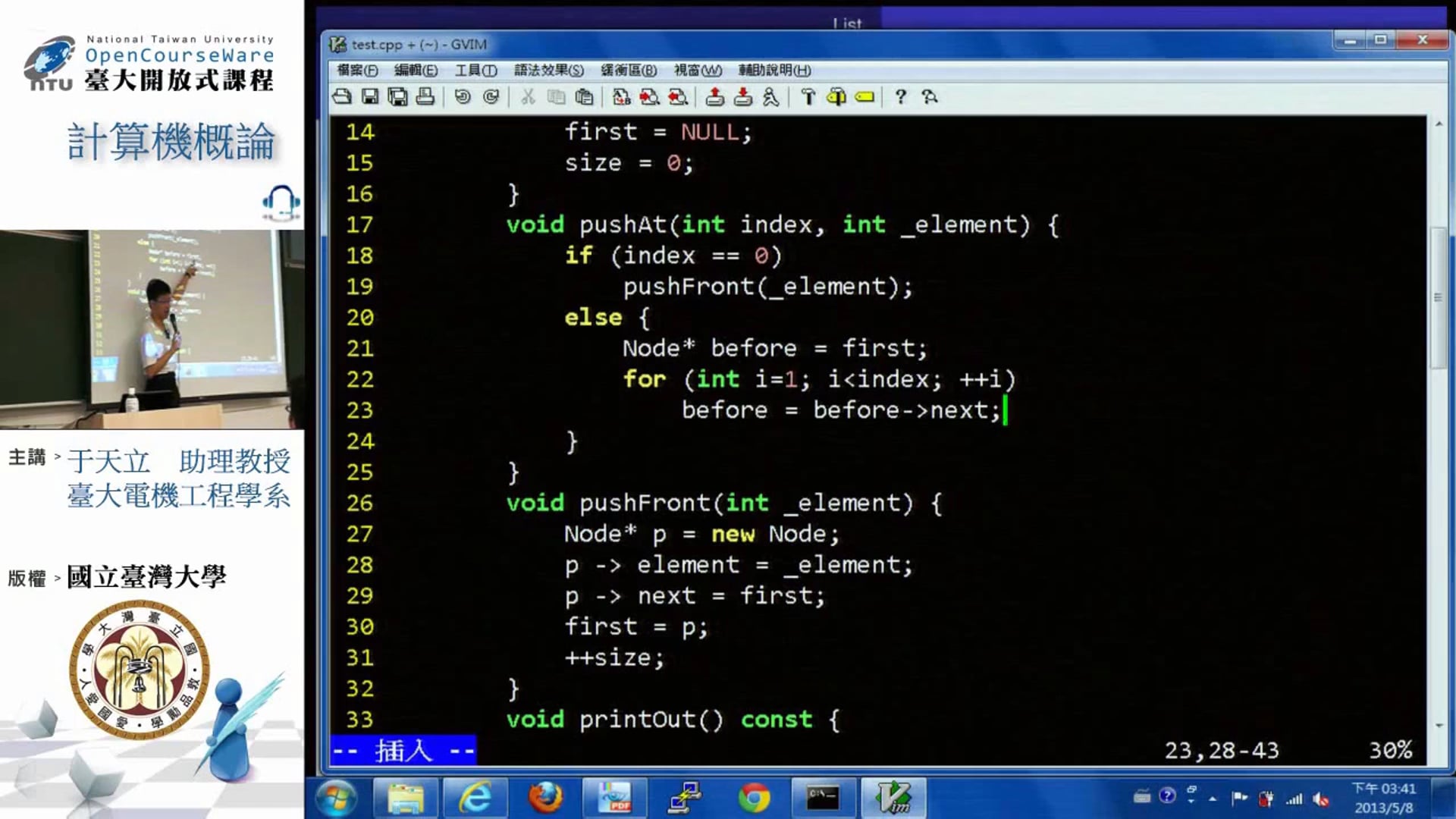Click the Jump to tag yellow icon

pyautogui.click(x=864, y=96)
